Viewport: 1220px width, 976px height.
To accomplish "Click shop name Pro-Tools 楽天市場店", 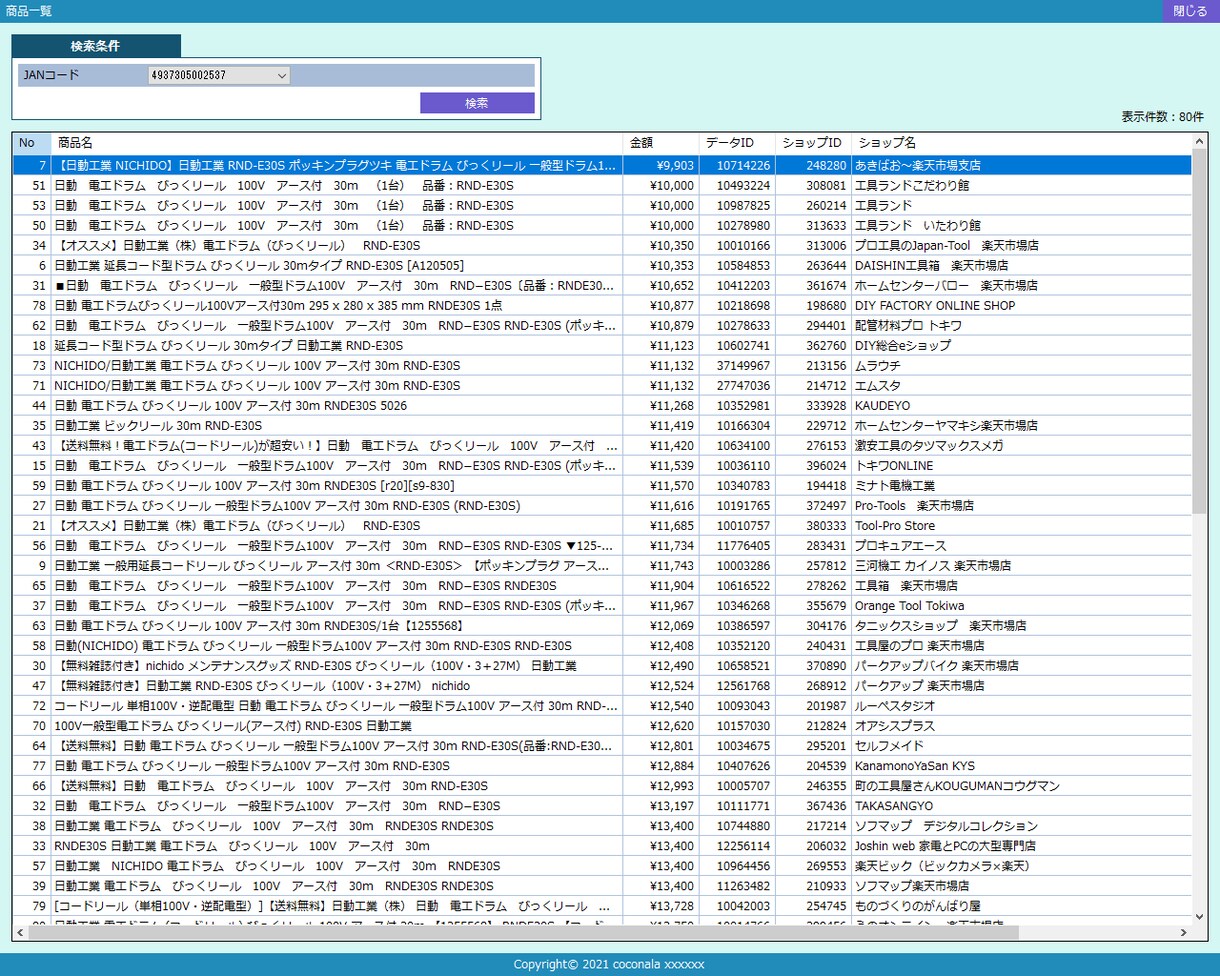I will click(914, 505).
